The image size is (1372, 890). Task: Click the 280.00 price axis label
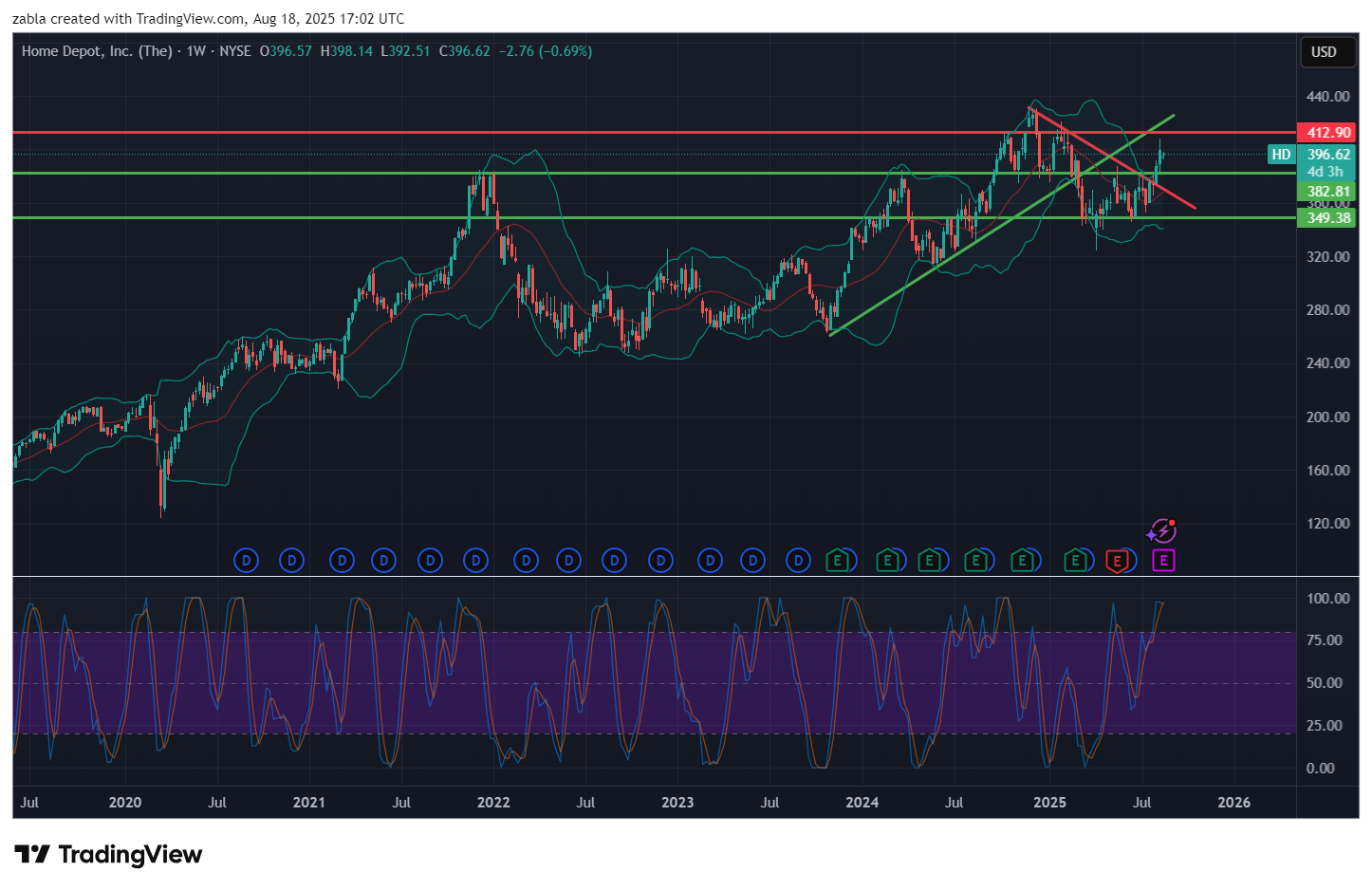pos(1327,310)
